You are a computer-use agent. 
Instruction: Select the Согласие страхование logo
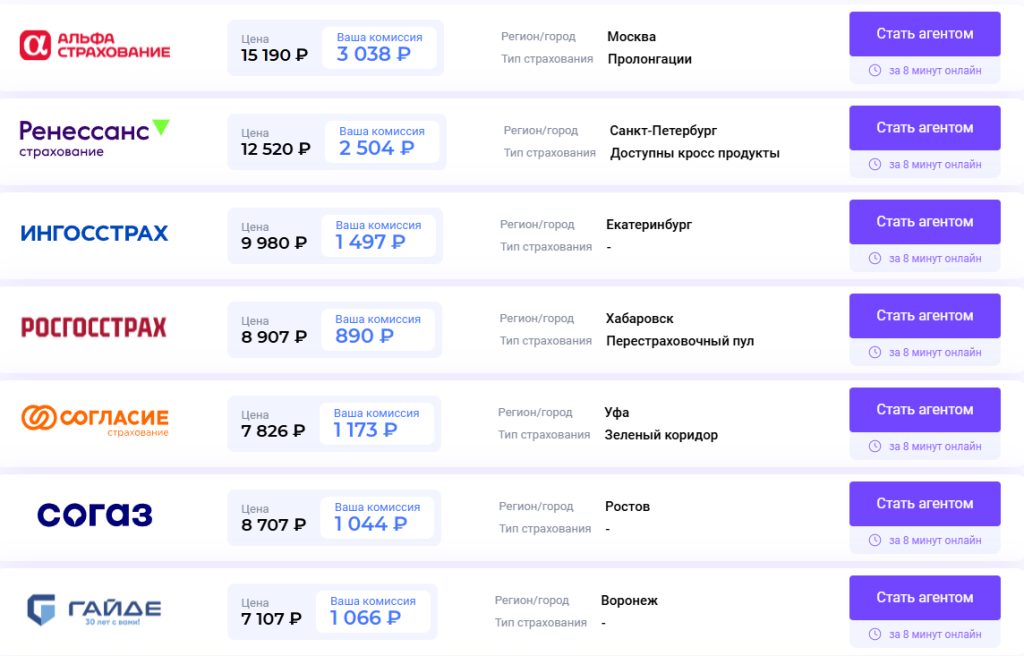pos(93,420)
